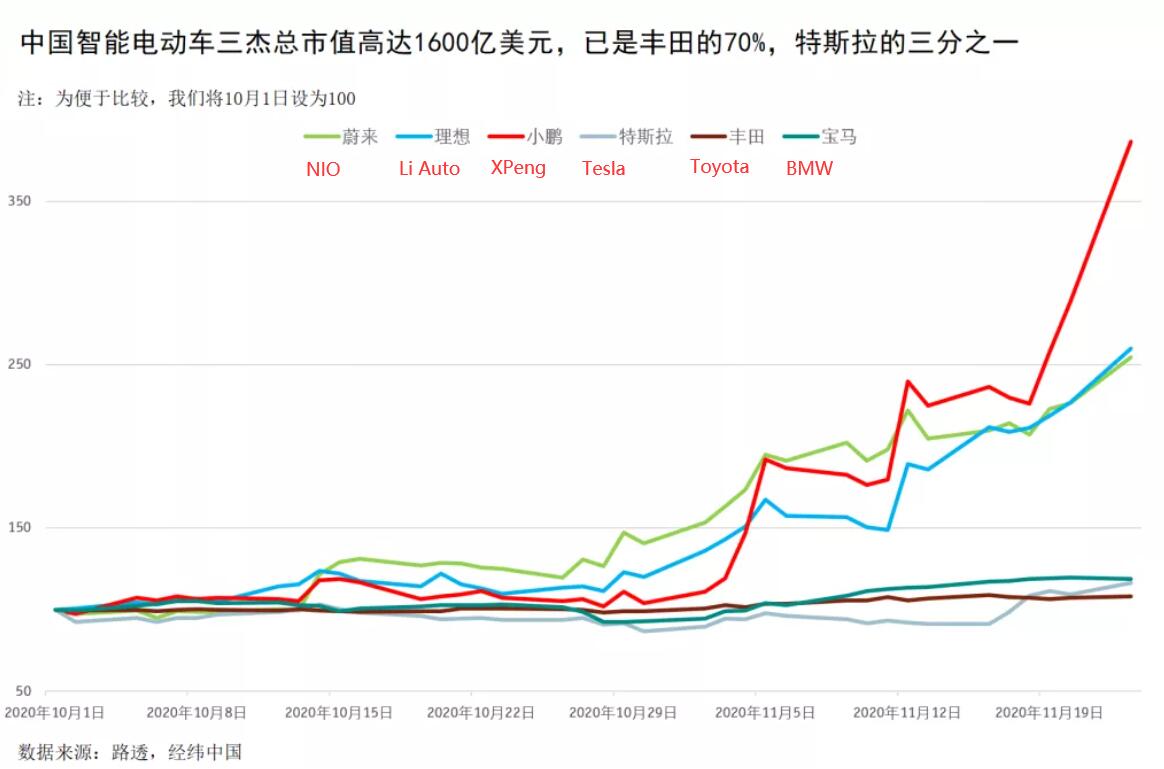Click the gray 特斯拉 legend marker
Screen dimensions: 1164x769
tap(597, 137)
